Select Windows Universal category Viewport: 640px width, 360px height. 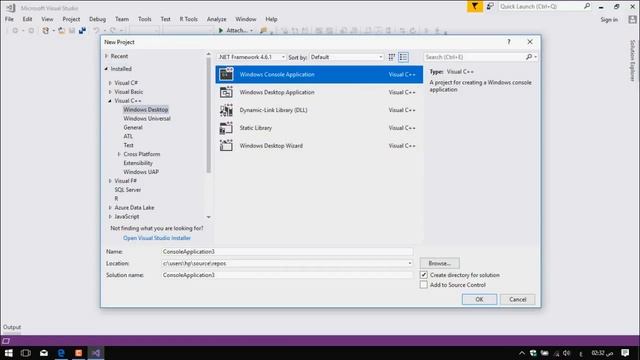[147, 119]
